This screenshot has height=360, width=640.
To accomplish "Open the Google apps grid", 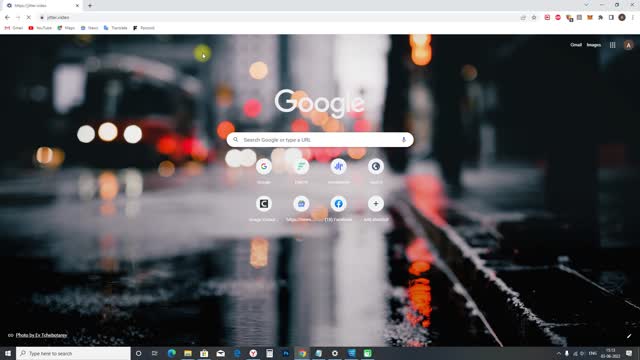I will coord(613,45).
